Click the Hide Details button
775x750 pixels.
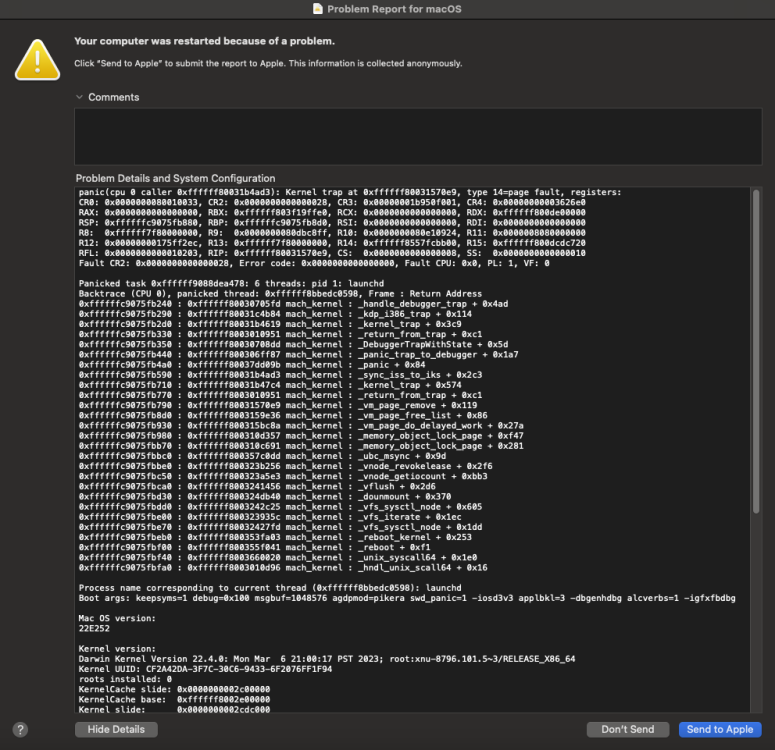coord(116,729)
